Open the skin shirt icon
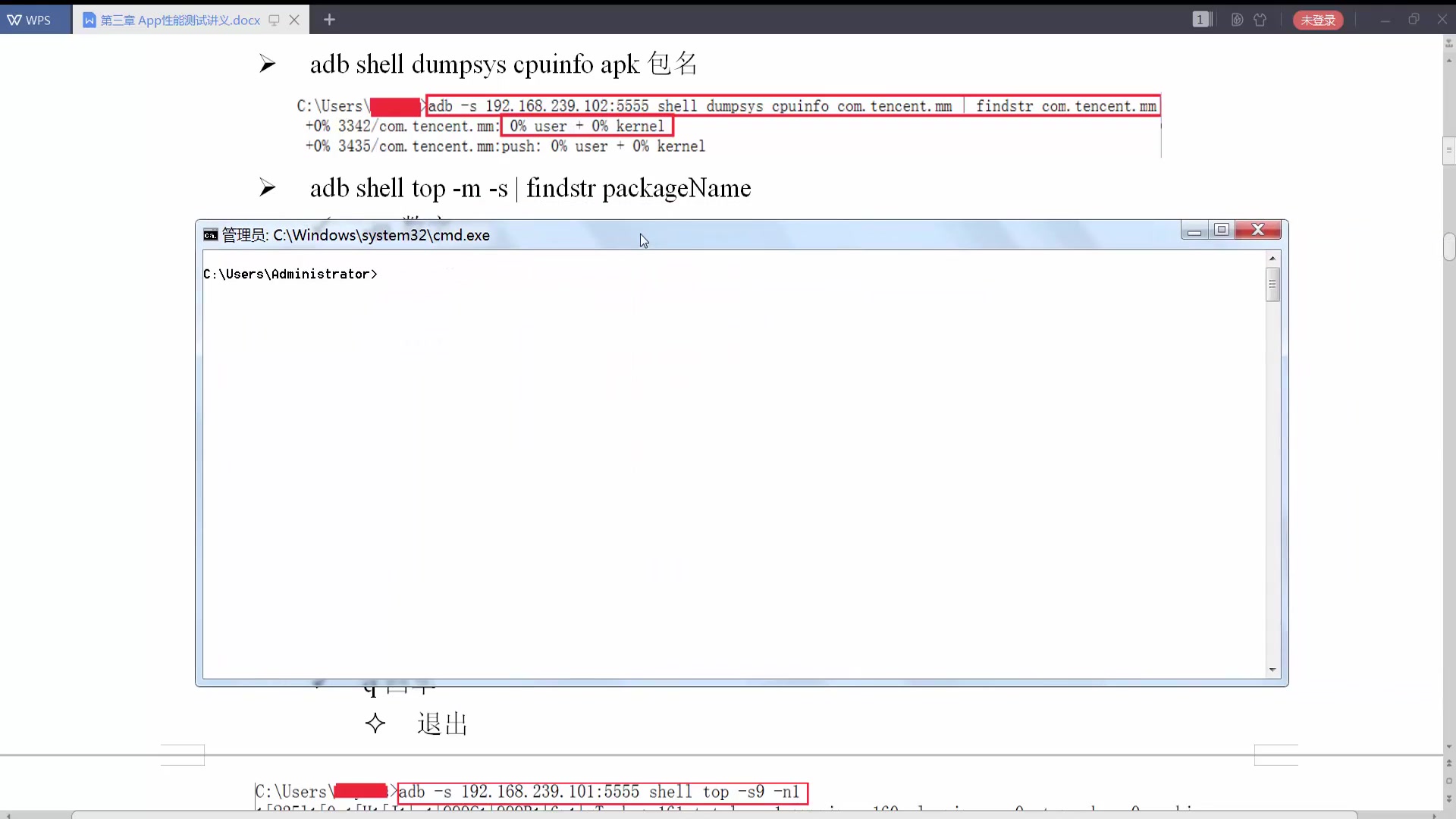 [x=1260, y=20]
